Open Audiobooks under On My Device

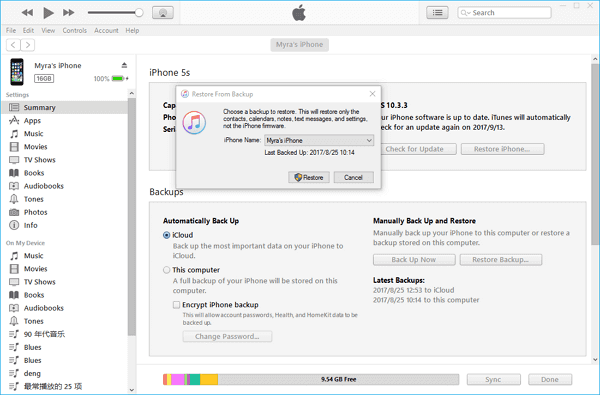tap(65, 308)
